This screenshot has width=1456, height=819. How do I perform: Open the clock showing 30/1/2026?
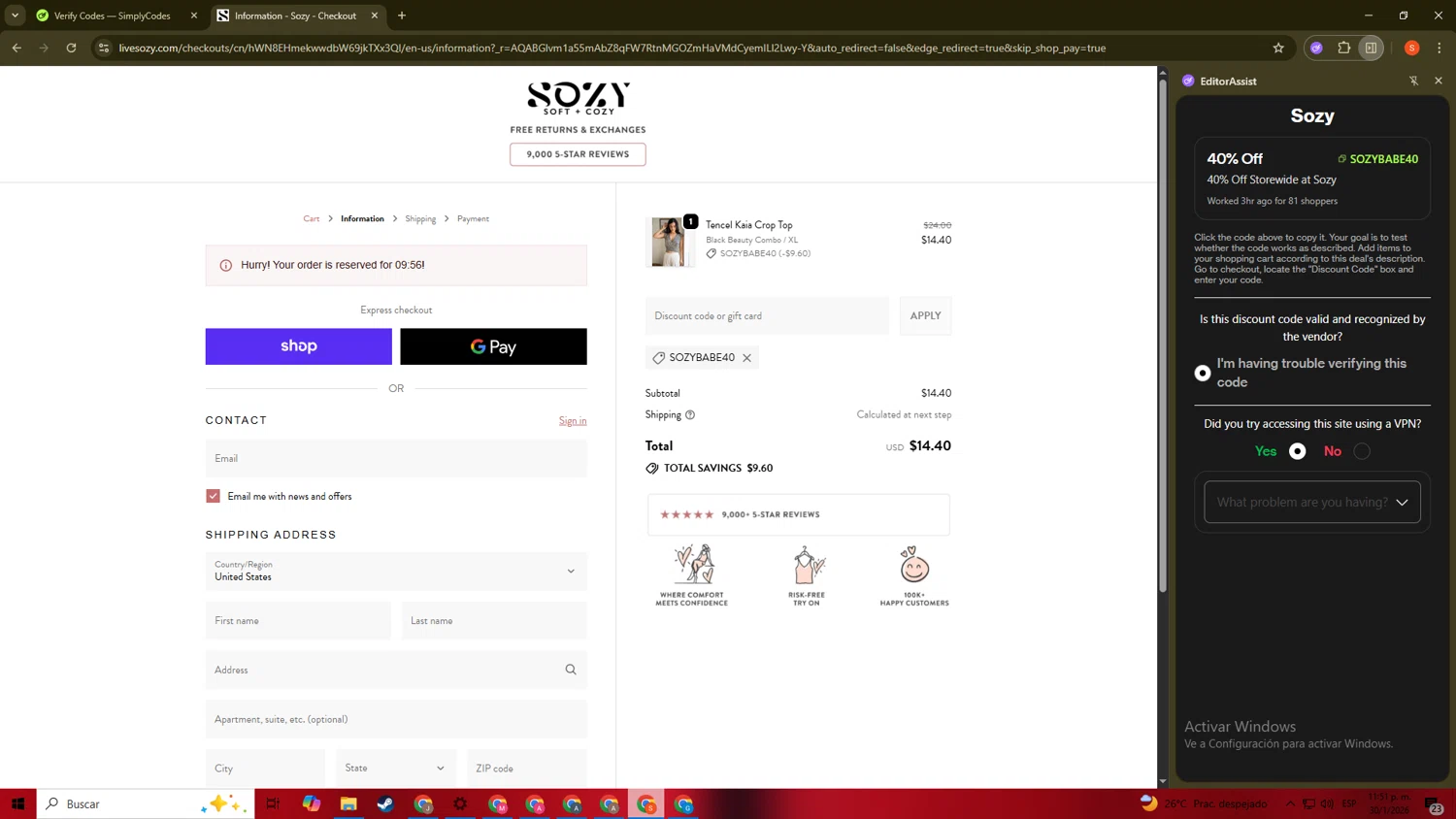click(x=1389, y=803)
